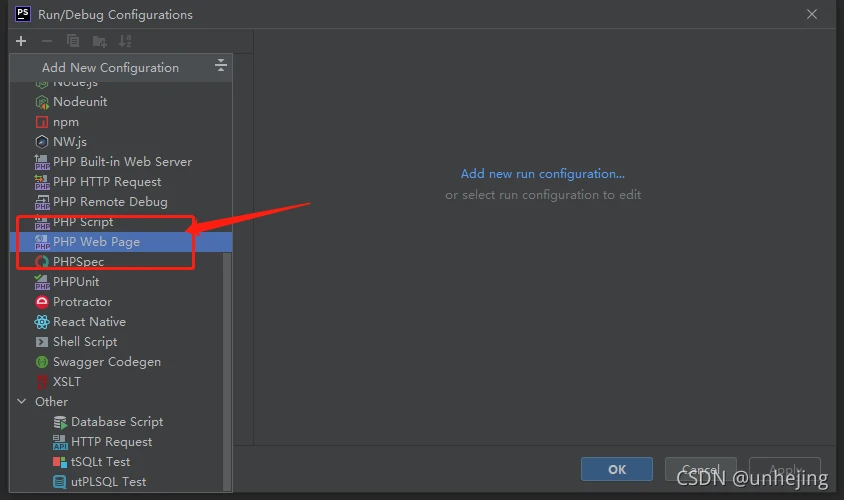The width and height of the screenshot is (844, 500).
Task: Close the Run/Debug Configurations dialog
Action: click(x=812, y=15)
